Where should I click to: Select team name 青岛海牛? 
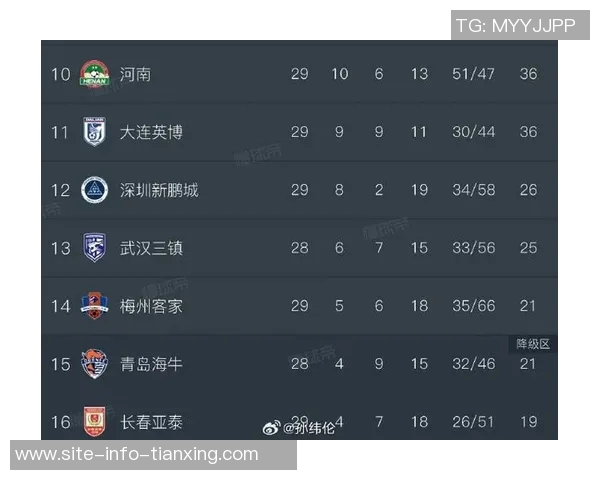coord(151,364)
